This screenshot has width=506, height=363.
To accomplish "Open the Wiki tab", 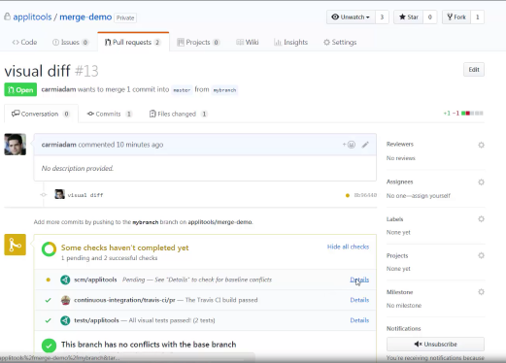I will tap(247, 42).
